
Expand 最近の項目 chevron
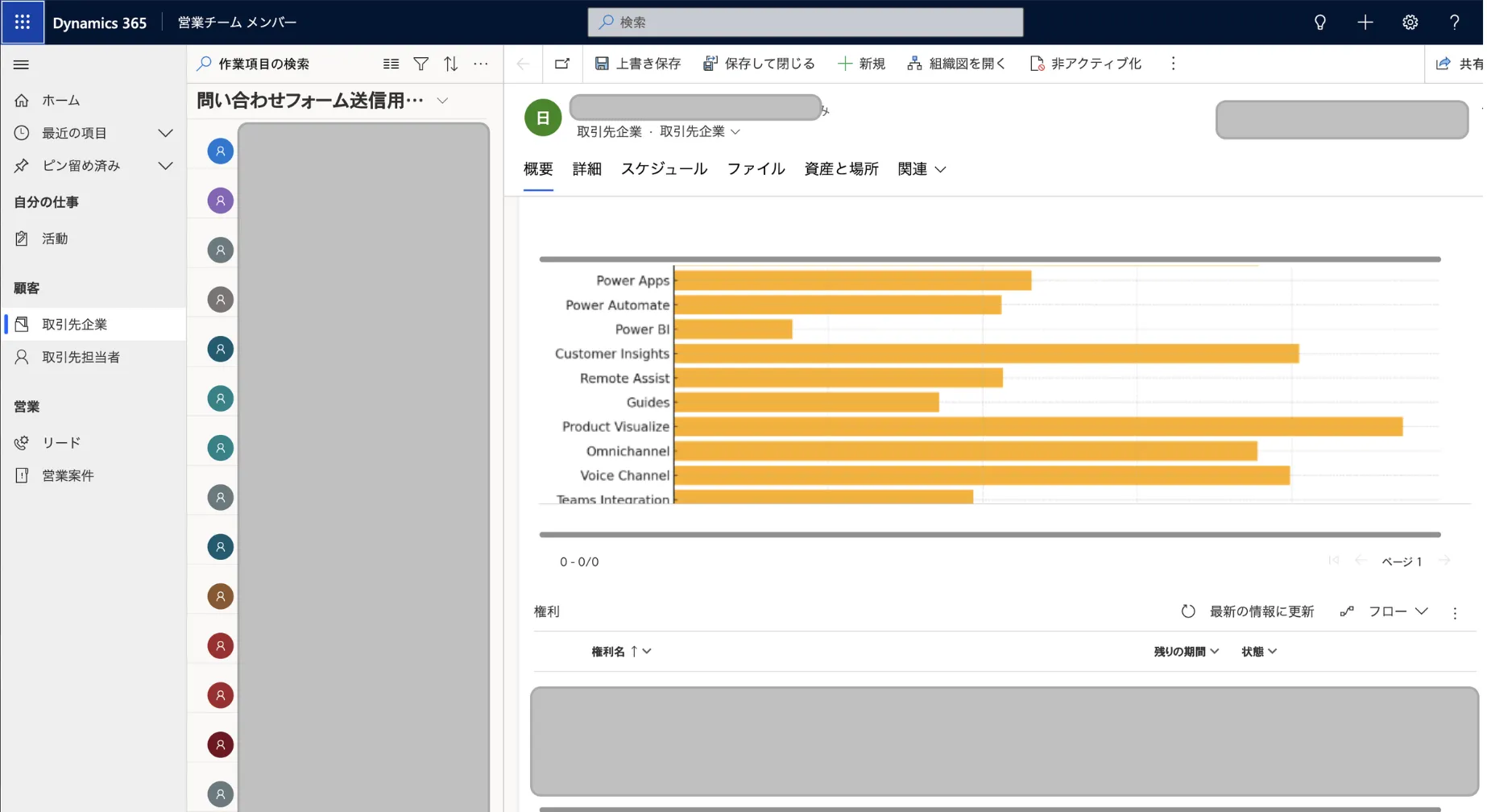(x=165, y=133)
